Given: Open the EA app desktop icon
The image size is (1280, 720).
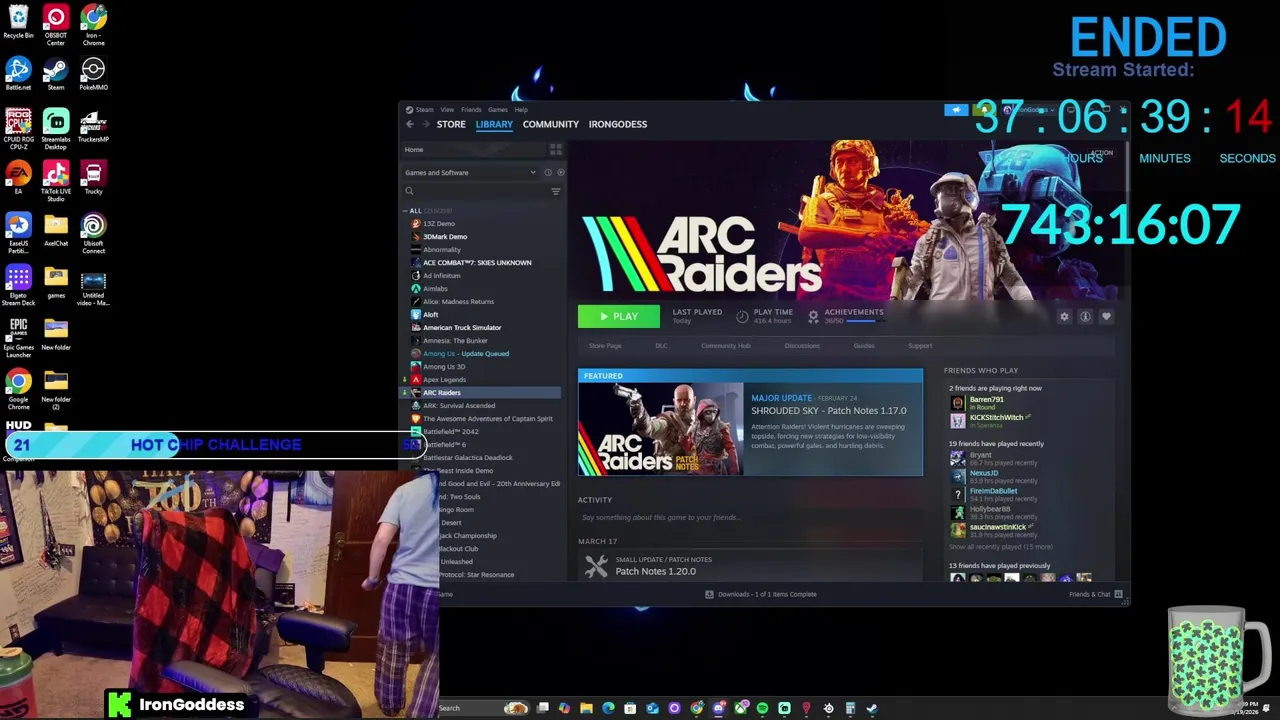Looking at the screenshot, I should tap(18, 177).
